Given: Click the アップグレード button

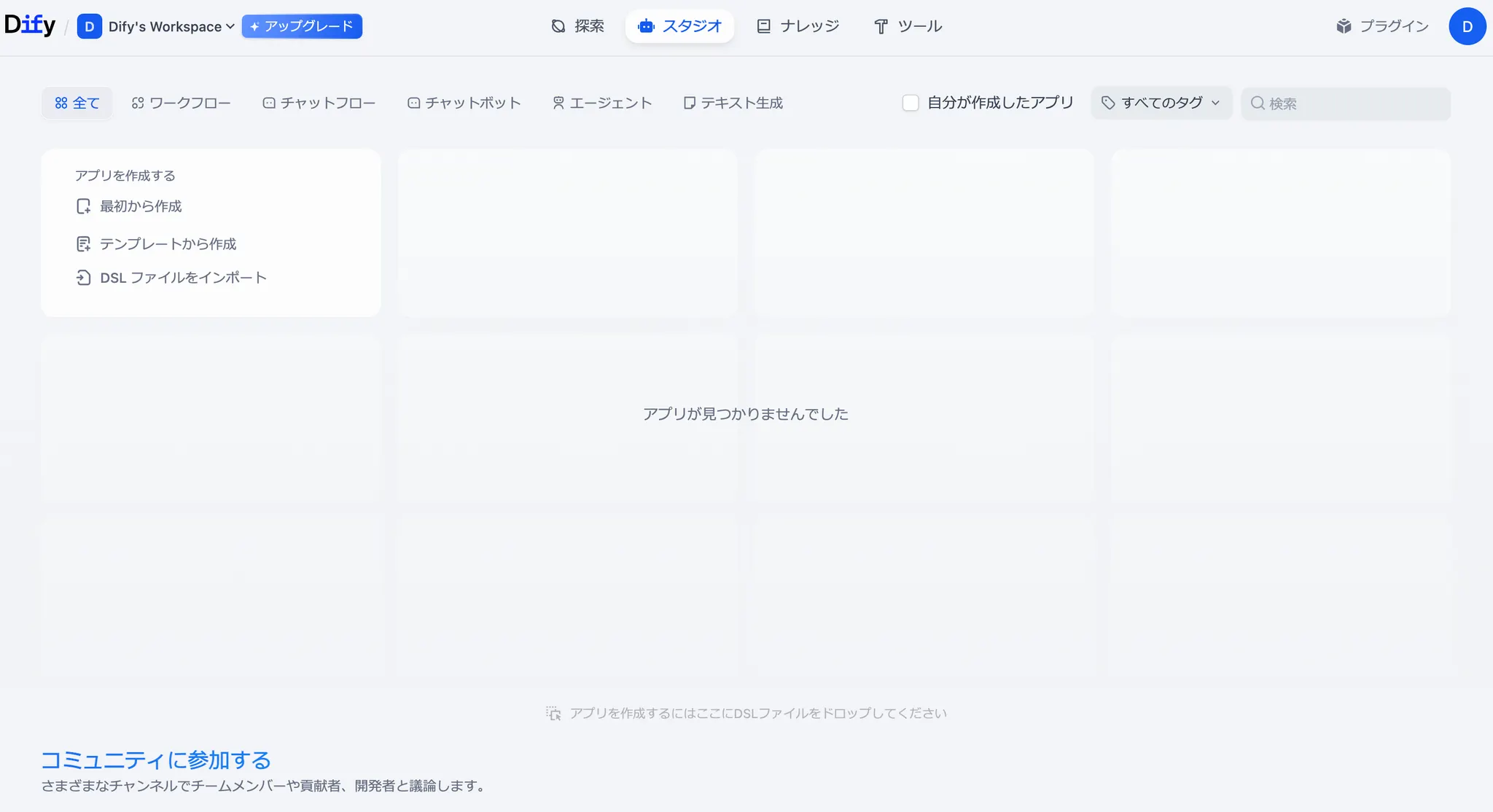Looking at the screenshot, I should (x=302, y=26).
